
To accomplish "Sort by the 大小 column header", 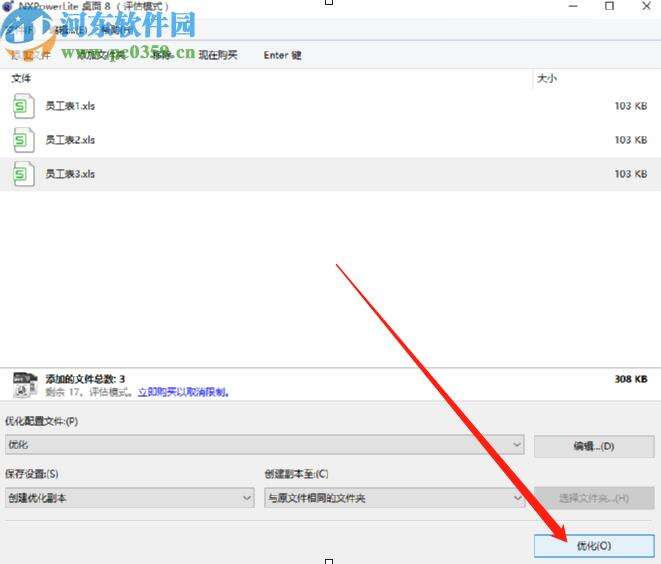I will point(546,78).
